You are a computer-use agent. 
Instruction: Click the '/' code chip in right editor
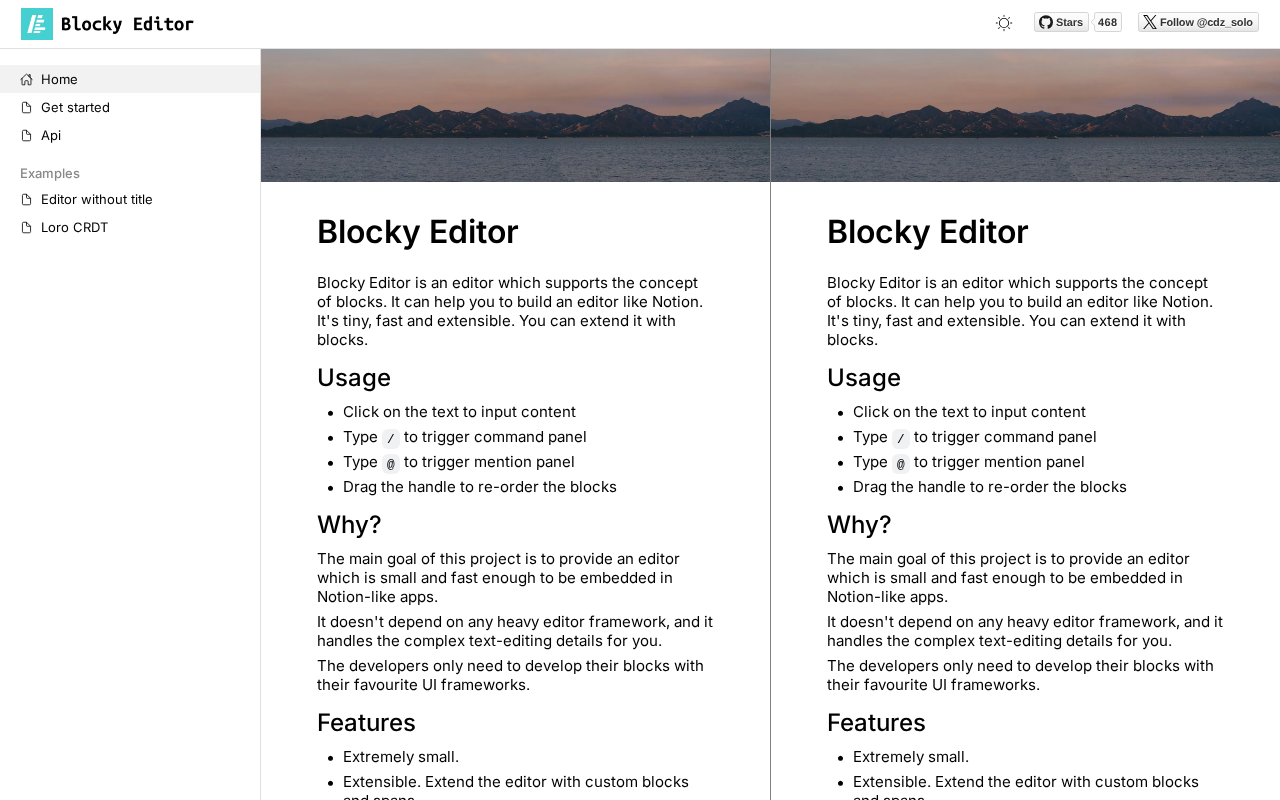(901, 438)
